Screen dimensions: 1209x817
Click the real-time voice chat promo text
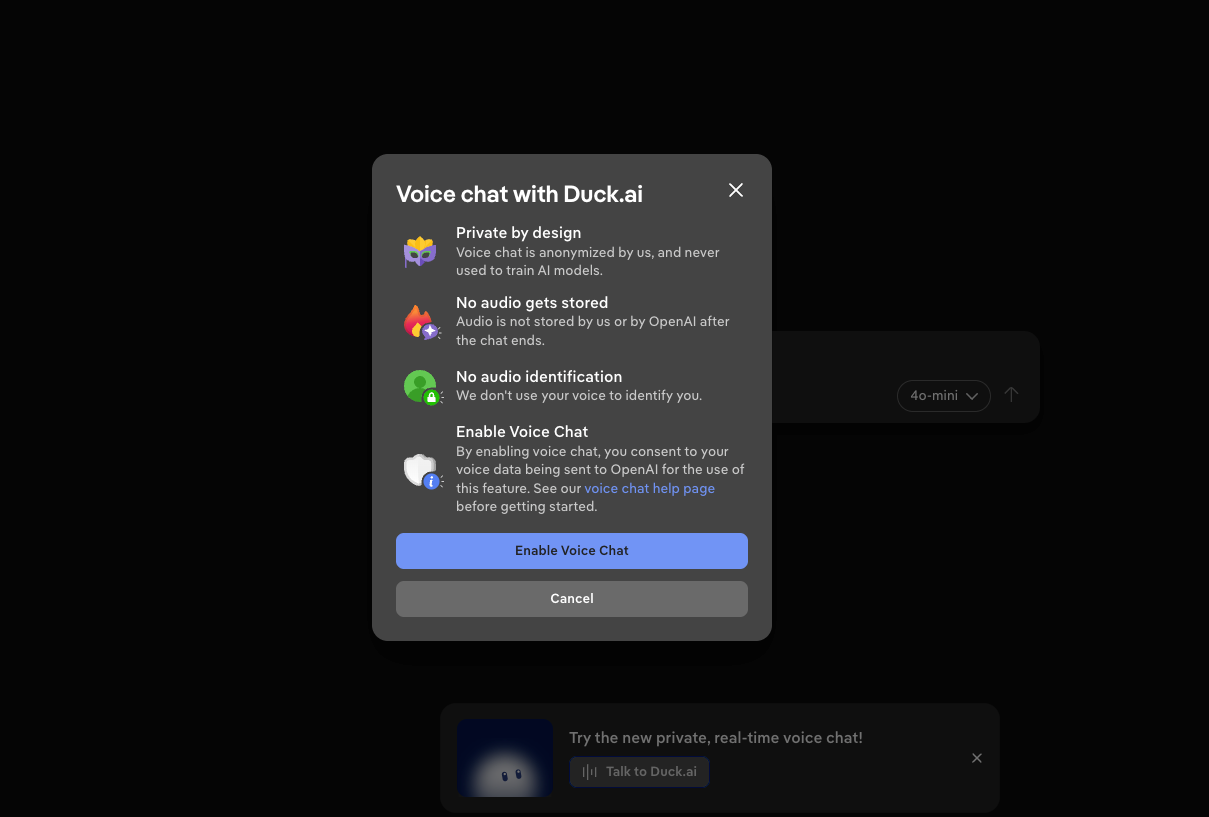coord(715,737)
